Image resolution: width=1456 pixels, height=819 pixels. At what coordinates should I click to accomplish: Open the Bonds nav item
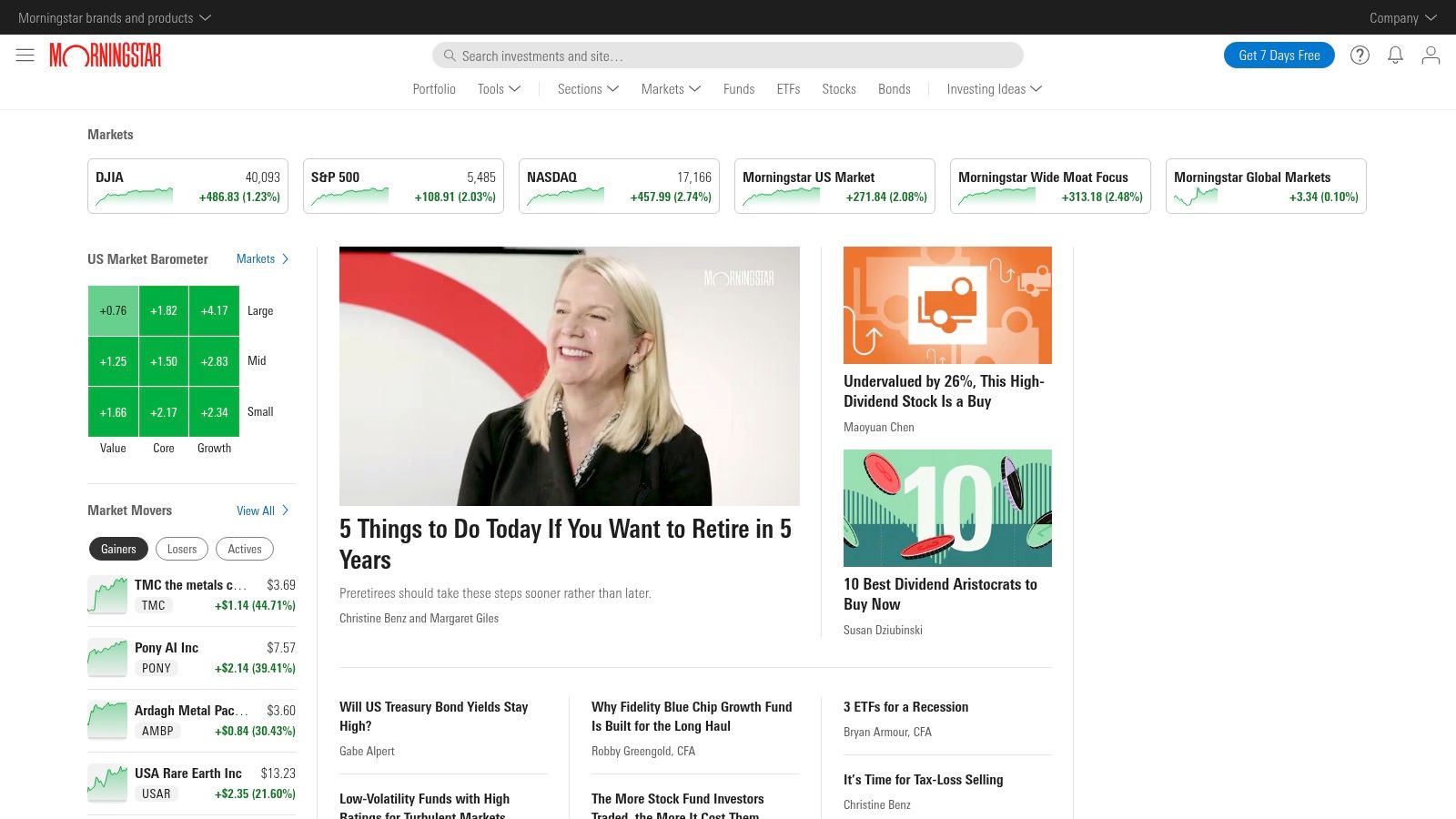pos(895,89)
